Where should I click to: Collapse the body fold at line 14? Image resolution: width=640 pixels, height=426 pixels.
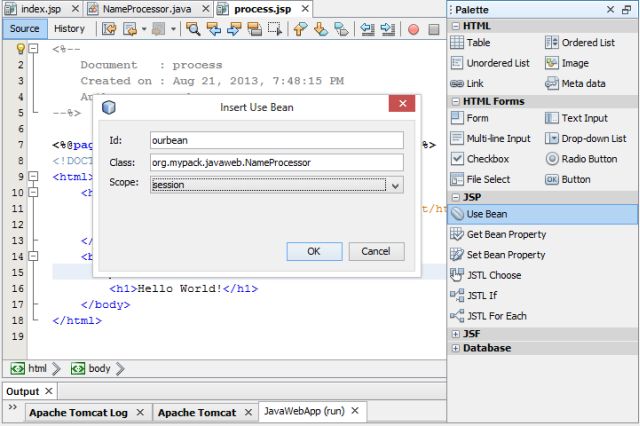[x=33, y=256]
